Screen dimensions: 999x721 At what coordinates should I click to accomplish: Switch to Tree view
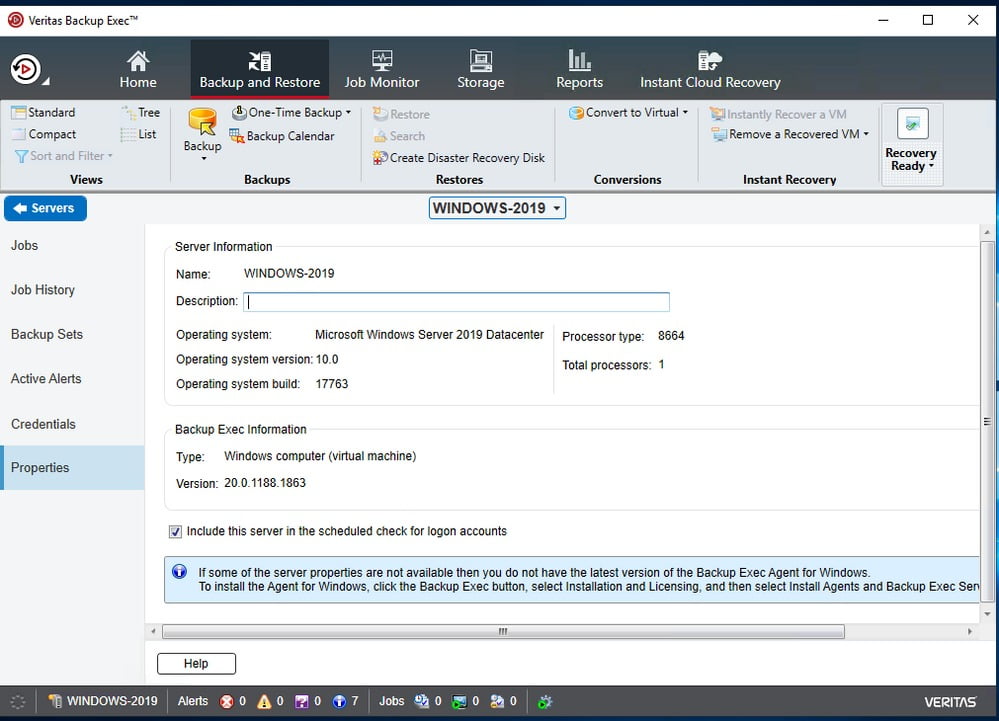(x=141, y=113)
